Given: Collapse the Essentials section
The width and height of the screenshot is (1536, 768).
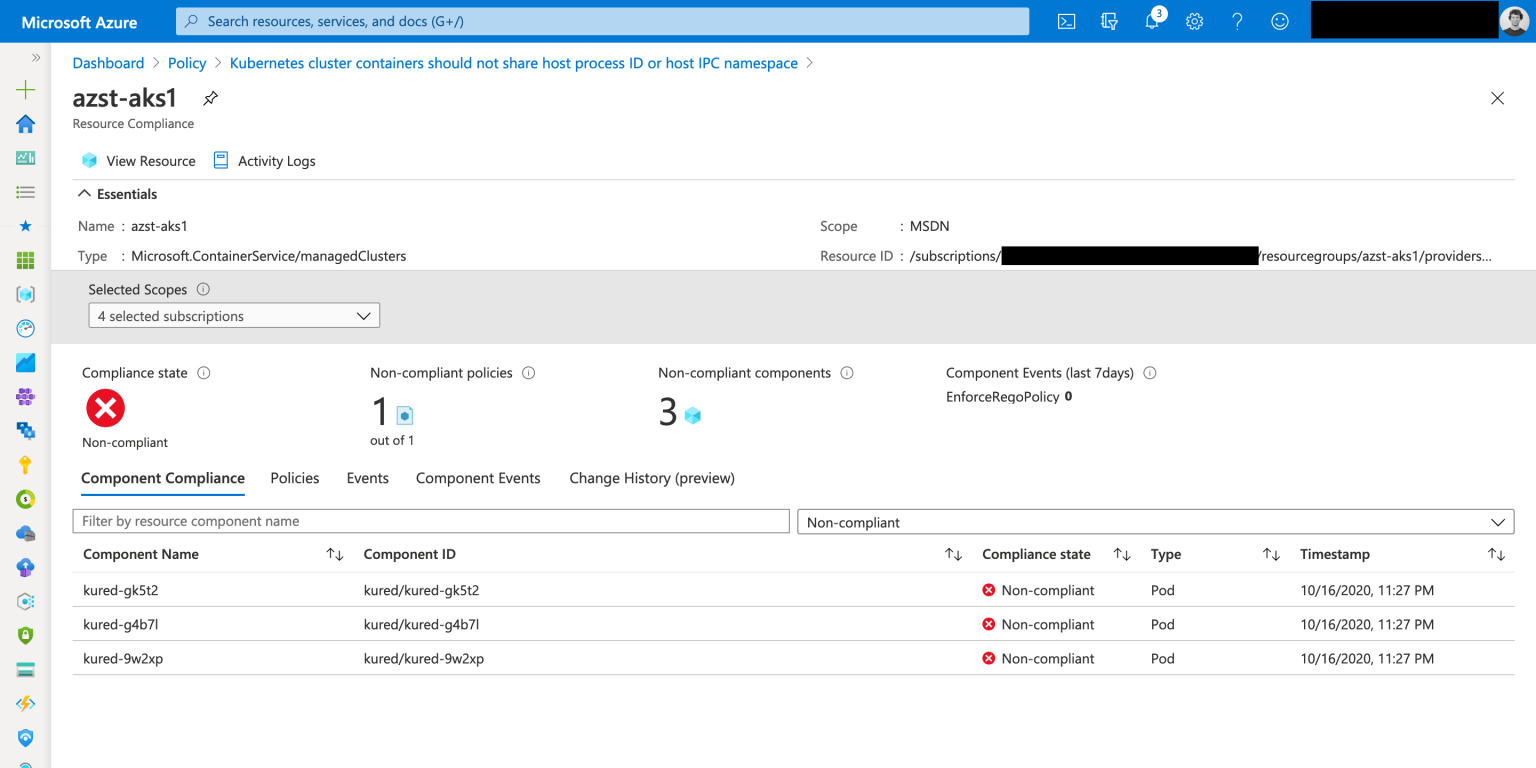Looking at the screenshot, I should point(118,194).
